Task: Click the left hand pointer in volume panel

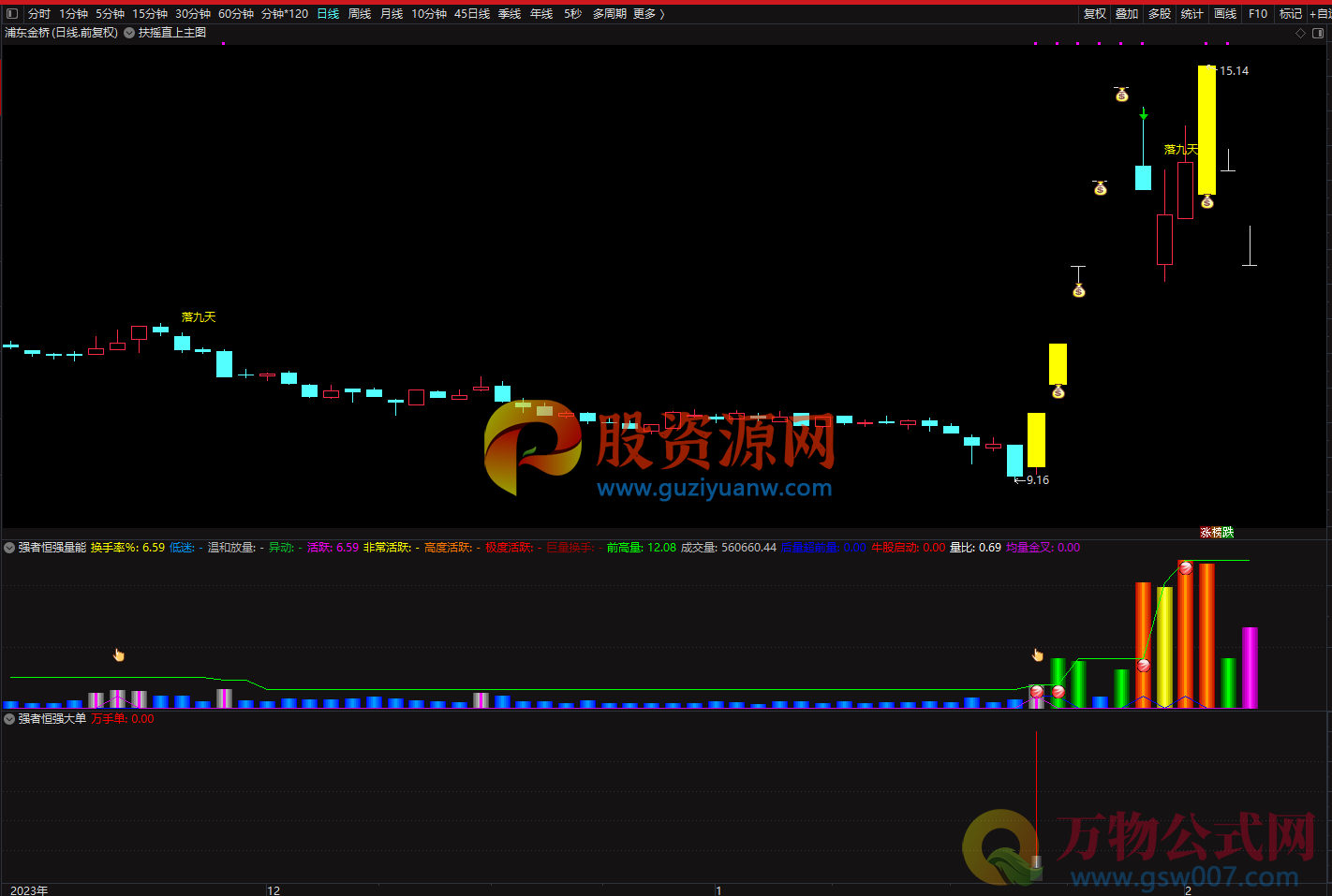Action: 119,654
